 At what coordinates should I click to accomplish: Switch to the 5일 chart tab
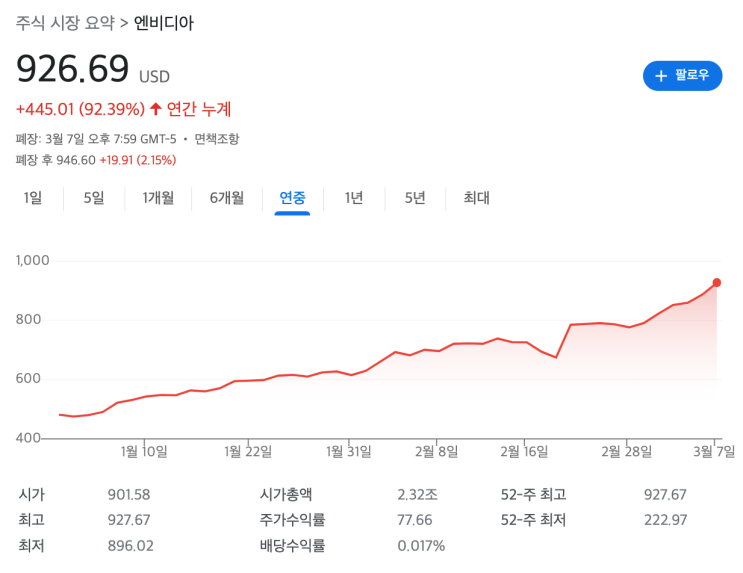pyautogui.click(x=94, y=198)
